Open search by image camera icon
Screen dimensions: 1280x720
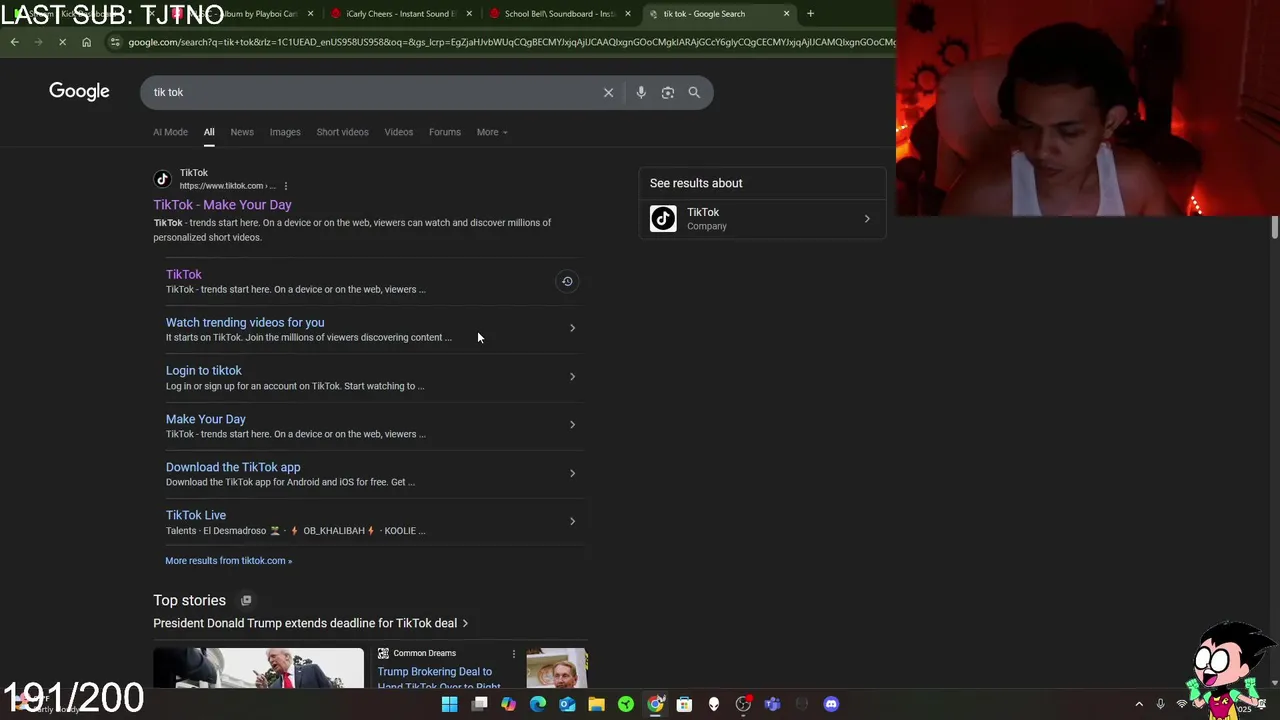668,92
